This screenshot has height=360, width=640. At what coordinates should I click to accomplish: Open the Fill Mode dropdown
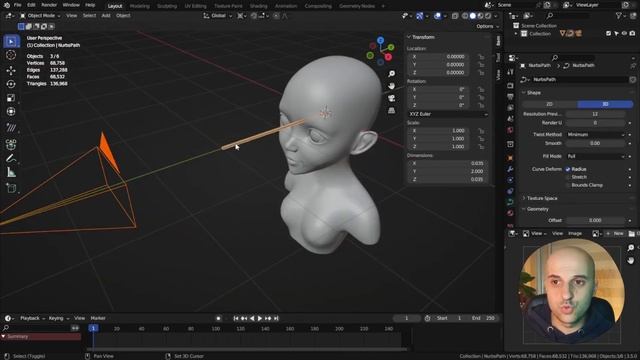pos(596,156)
